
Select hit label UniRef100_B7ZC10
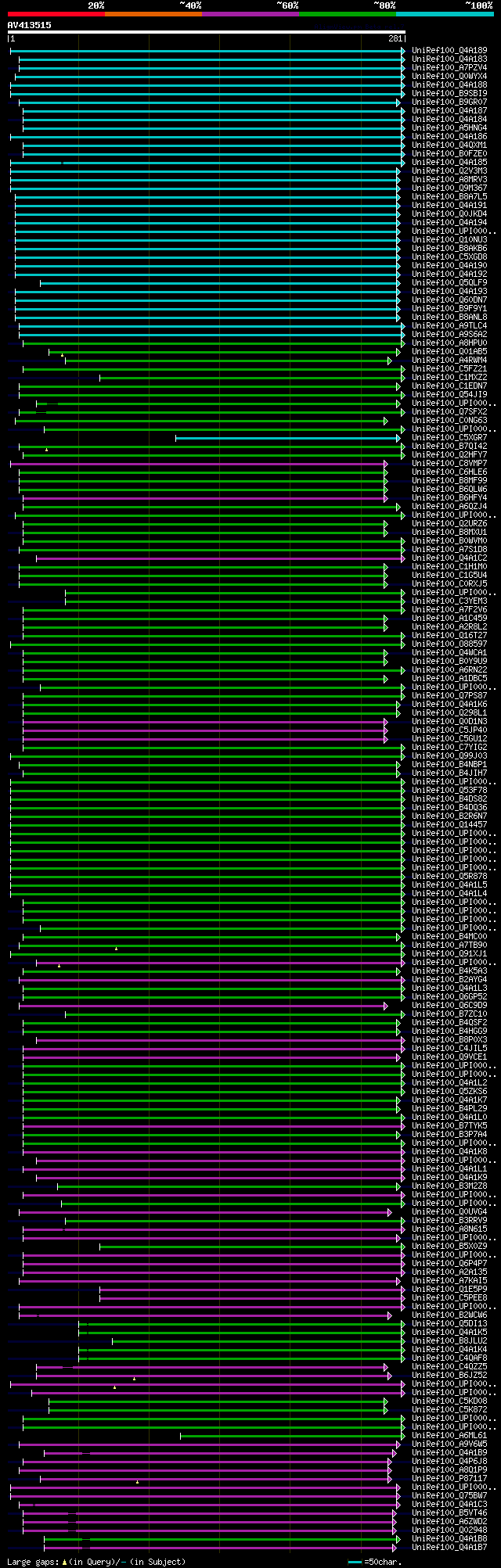449,1014
